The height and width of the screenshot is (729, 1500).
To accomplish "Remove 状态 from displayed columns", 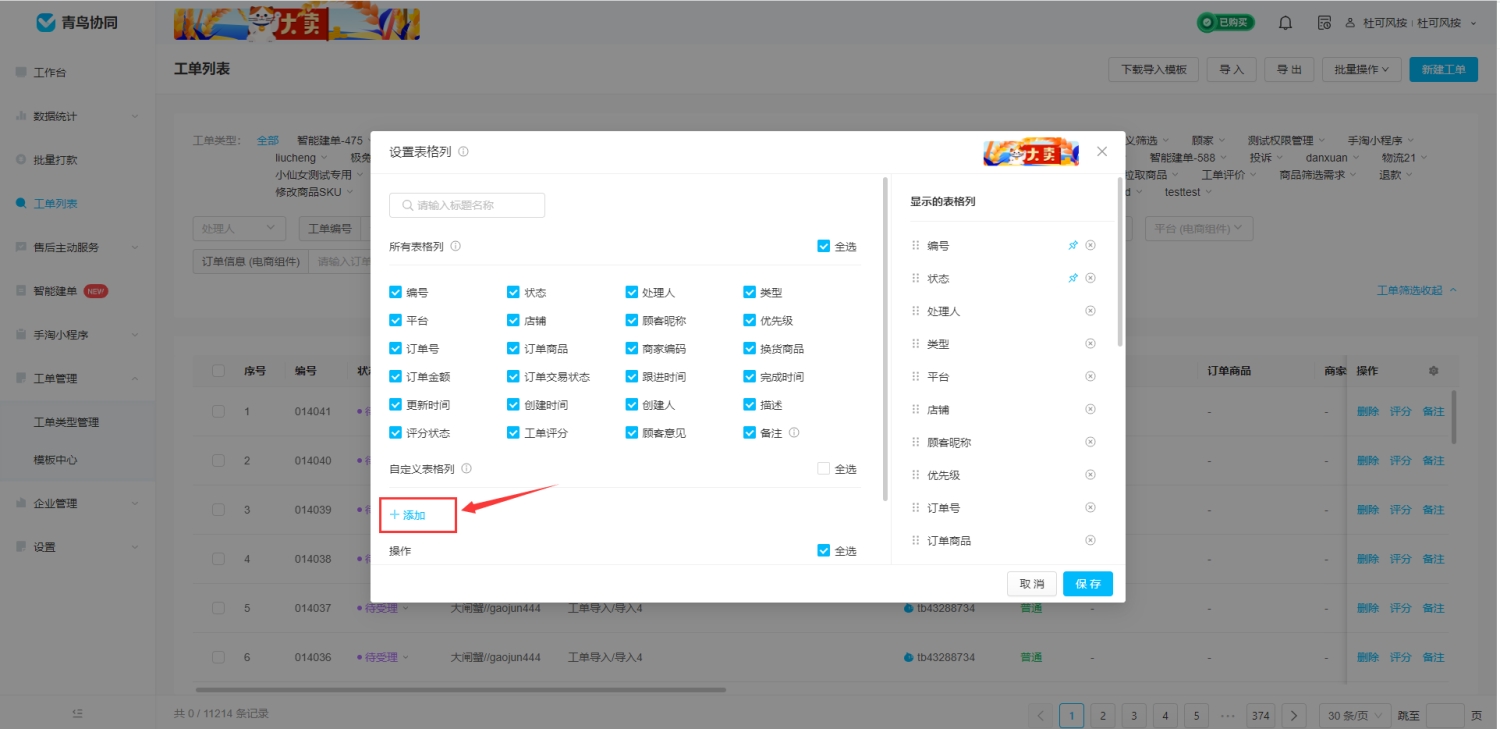I will tap(1090, 278).
